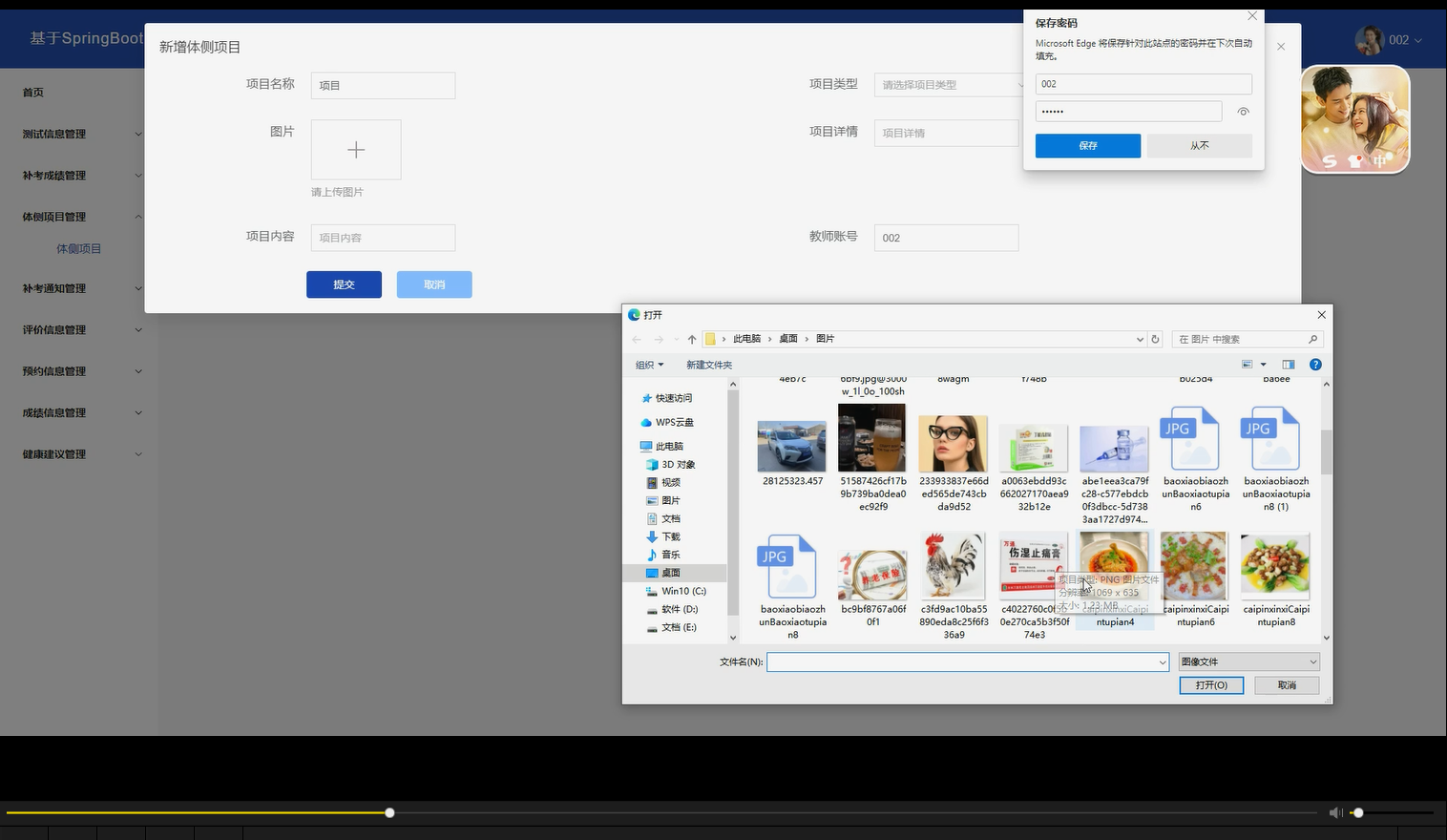Click the video progress slider handle
Viewport: 1447px width, 840px height.
(x=389, y=812)
